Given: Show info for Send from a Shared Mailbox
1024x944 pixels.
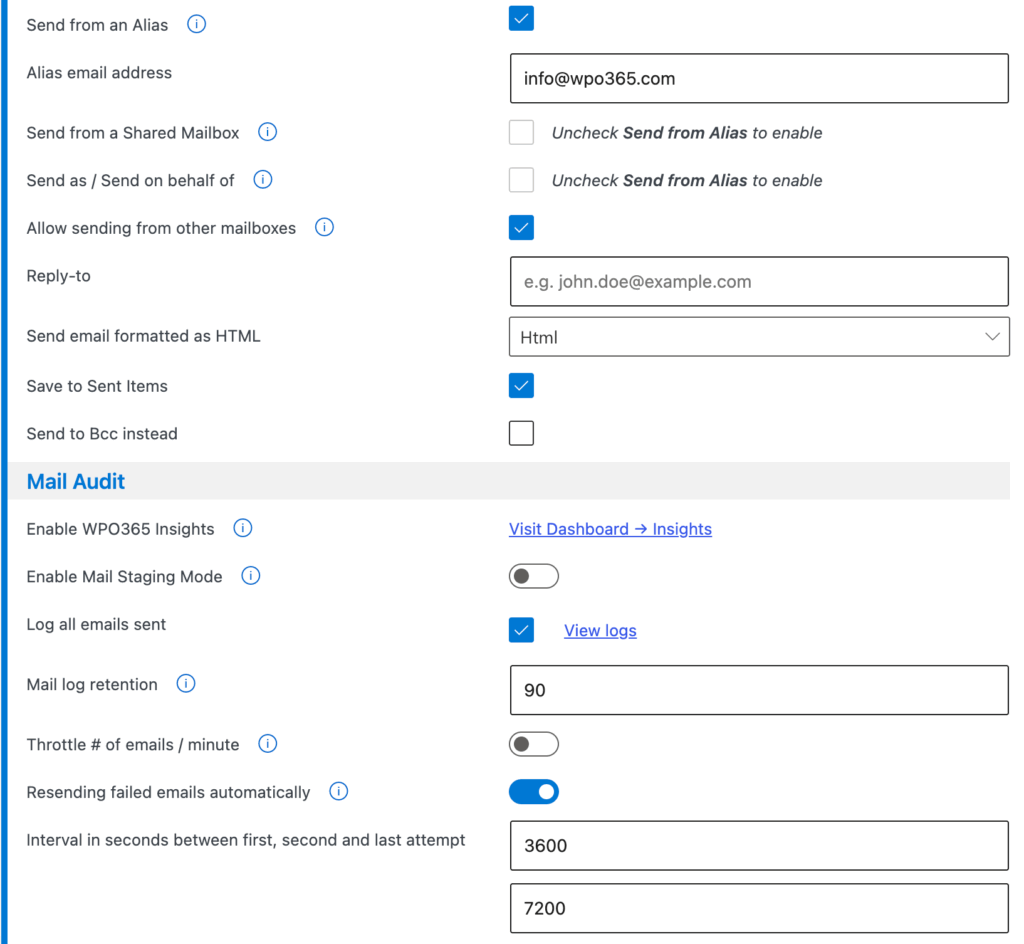Looking at the screenshot, I should 267,132.
